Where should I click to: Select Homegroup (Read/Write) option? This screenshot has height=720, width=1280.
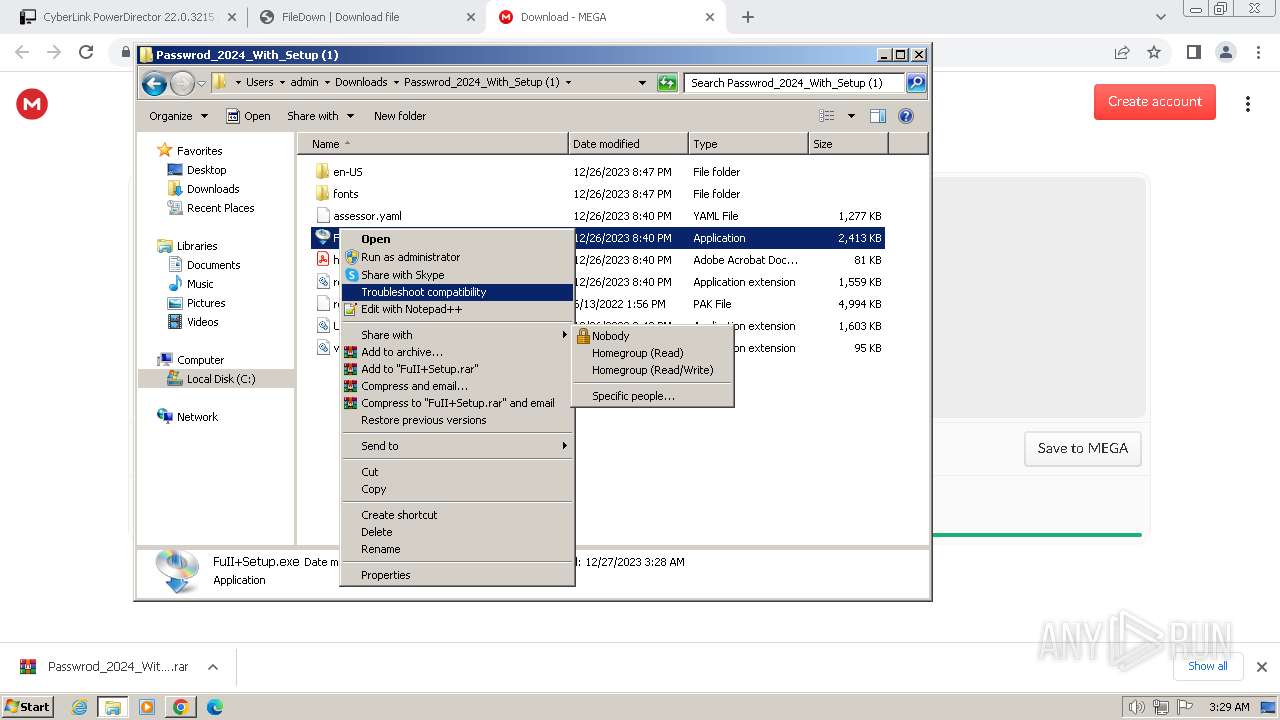(x=653, y=370)
